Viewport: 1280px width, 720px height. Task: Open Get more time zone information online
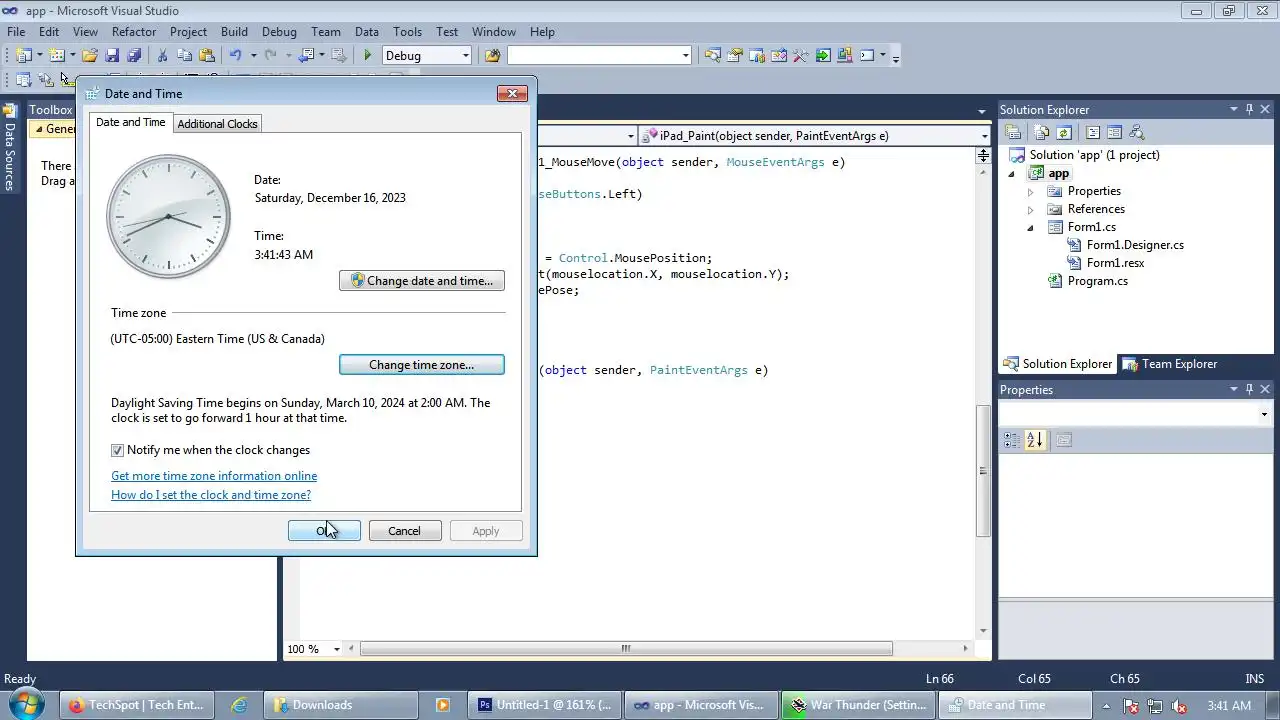point(214,476)
